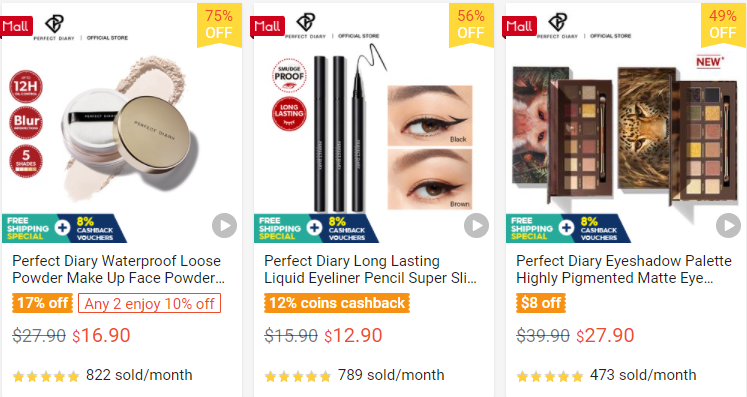Click star rating for the eyeshadow palette
Screen dimensions: 747x397
coord(549,377)
